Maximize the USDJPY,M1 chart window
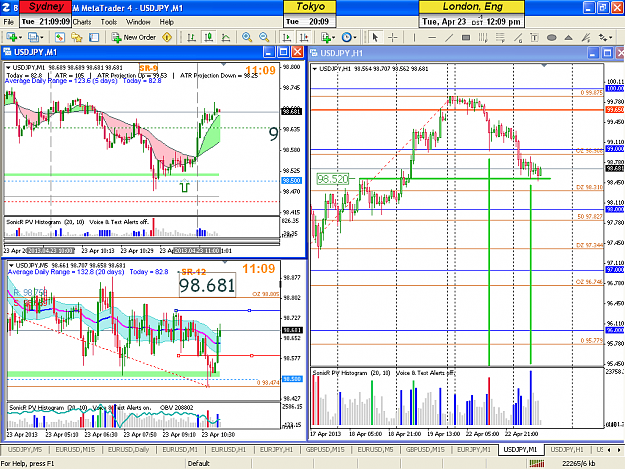Image resolution: width=625 pixels, height=469 pixels. [283, 52]
